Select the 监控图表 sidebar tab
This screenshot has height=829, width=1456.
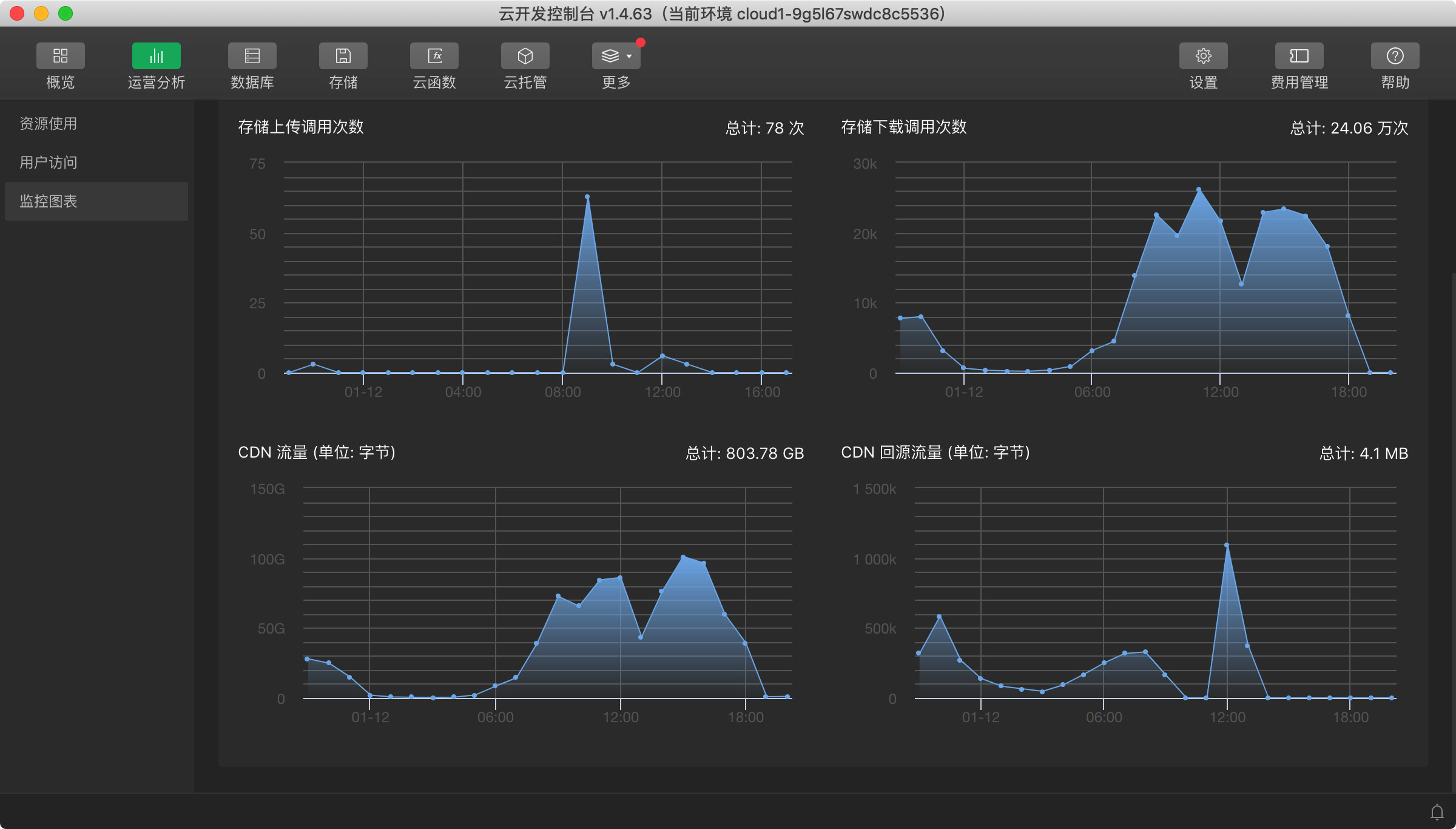[49, 201]
